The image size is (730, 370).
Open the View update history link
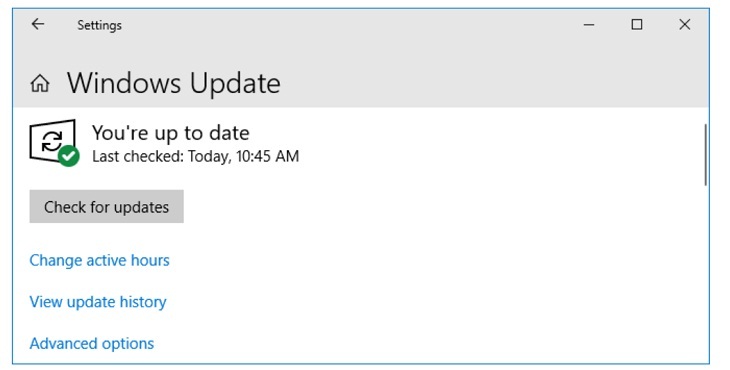(x=98, y=302)
